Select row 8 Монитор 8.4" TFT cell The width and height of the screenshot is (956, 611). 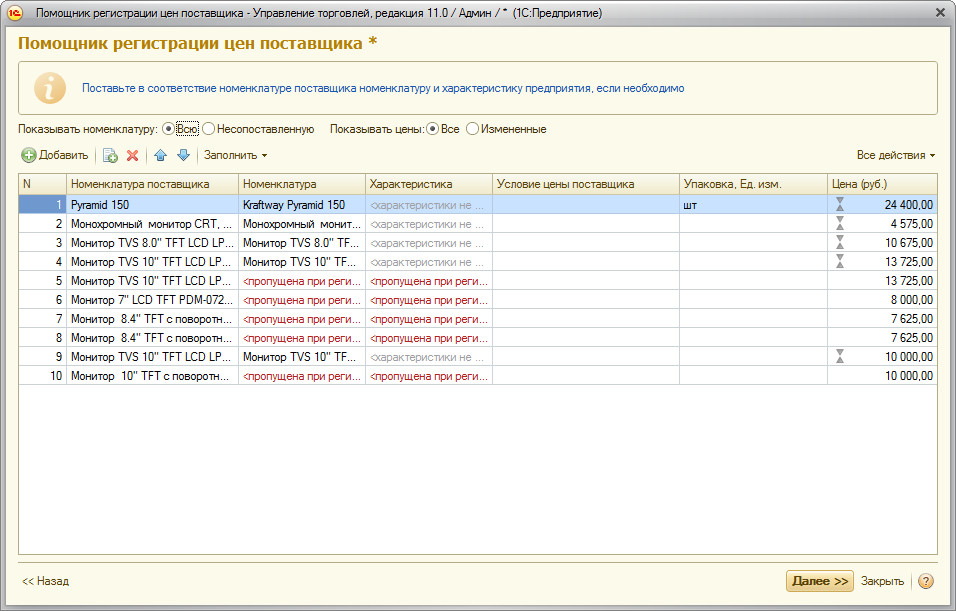pos(152,337)
